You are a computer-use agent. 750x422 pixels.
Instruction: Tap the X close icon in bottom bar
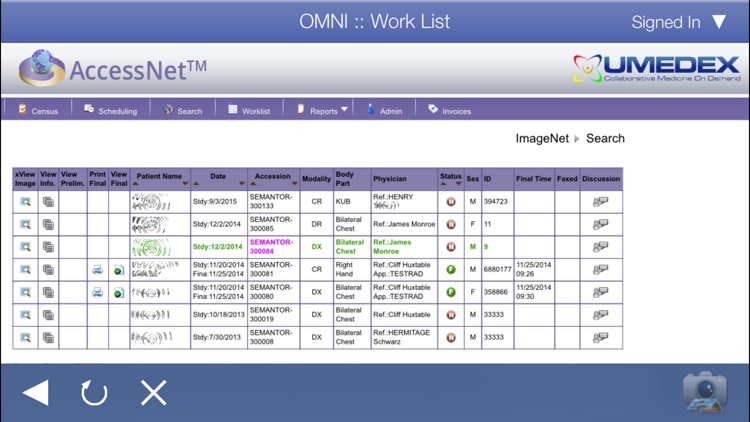click(x=154, y=393)
